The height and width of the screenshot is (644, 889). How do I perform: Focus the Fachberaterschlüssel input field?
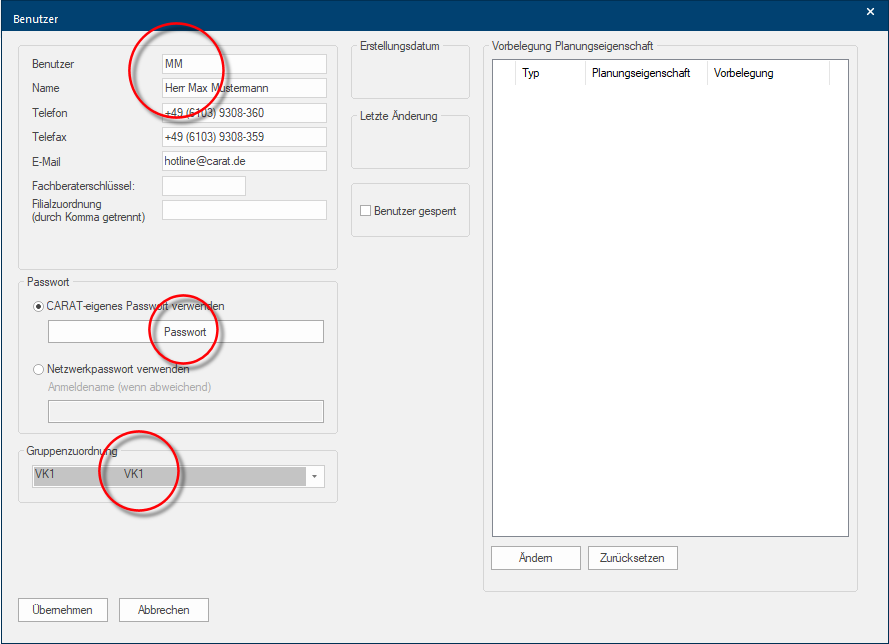pyautogui.click(x=203, y=186)
